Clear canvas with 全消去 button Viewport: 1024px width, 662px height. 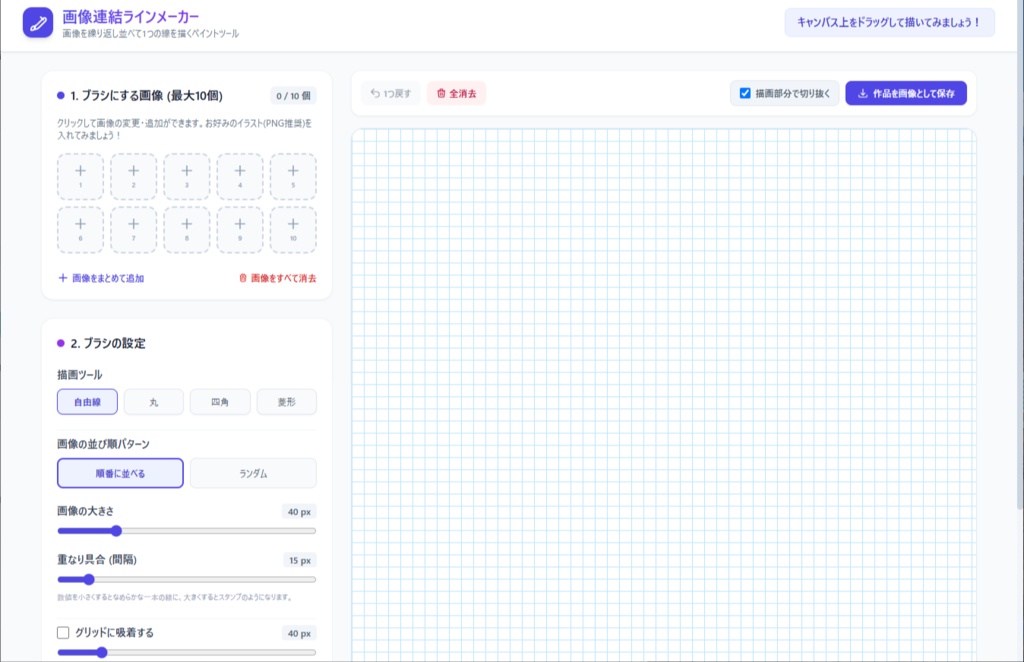pos(456,93)
